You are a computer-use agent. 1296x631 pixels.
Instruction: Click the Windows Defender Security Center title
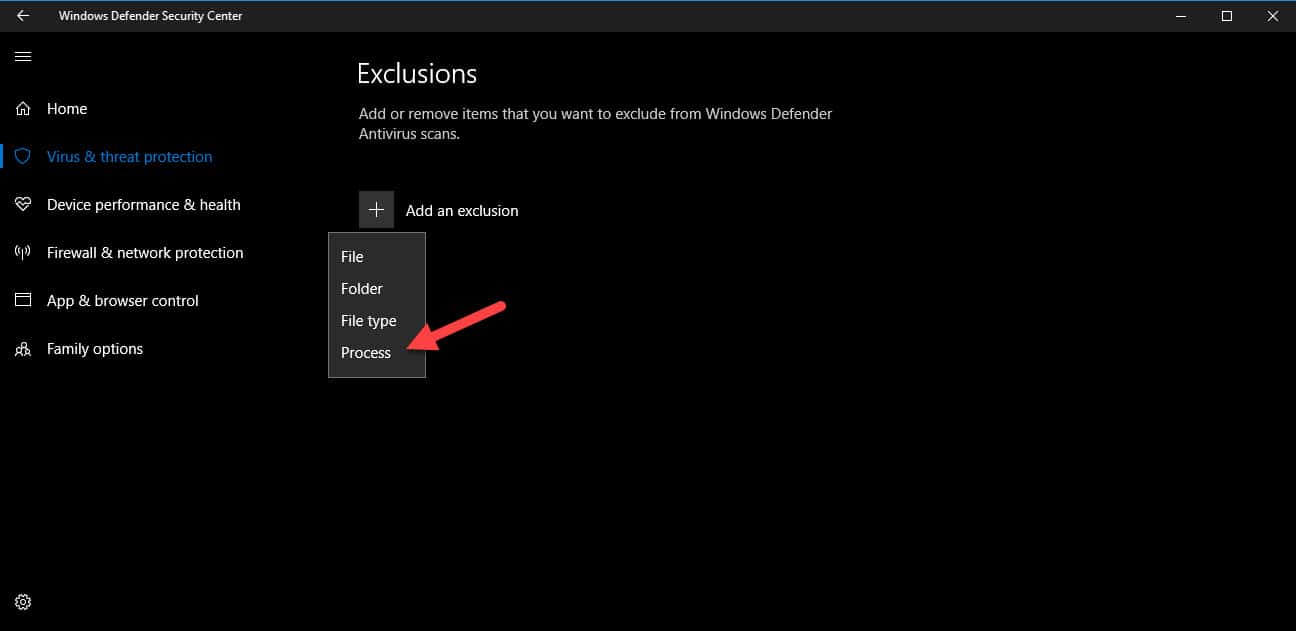(150, 16)
